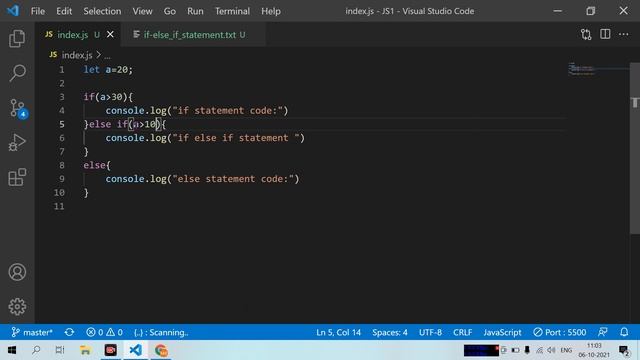Place cursor on 'let a=20;' line
The width and height of the screenshot is (640, 360).
pyautogui.click(x=108, y=70)
